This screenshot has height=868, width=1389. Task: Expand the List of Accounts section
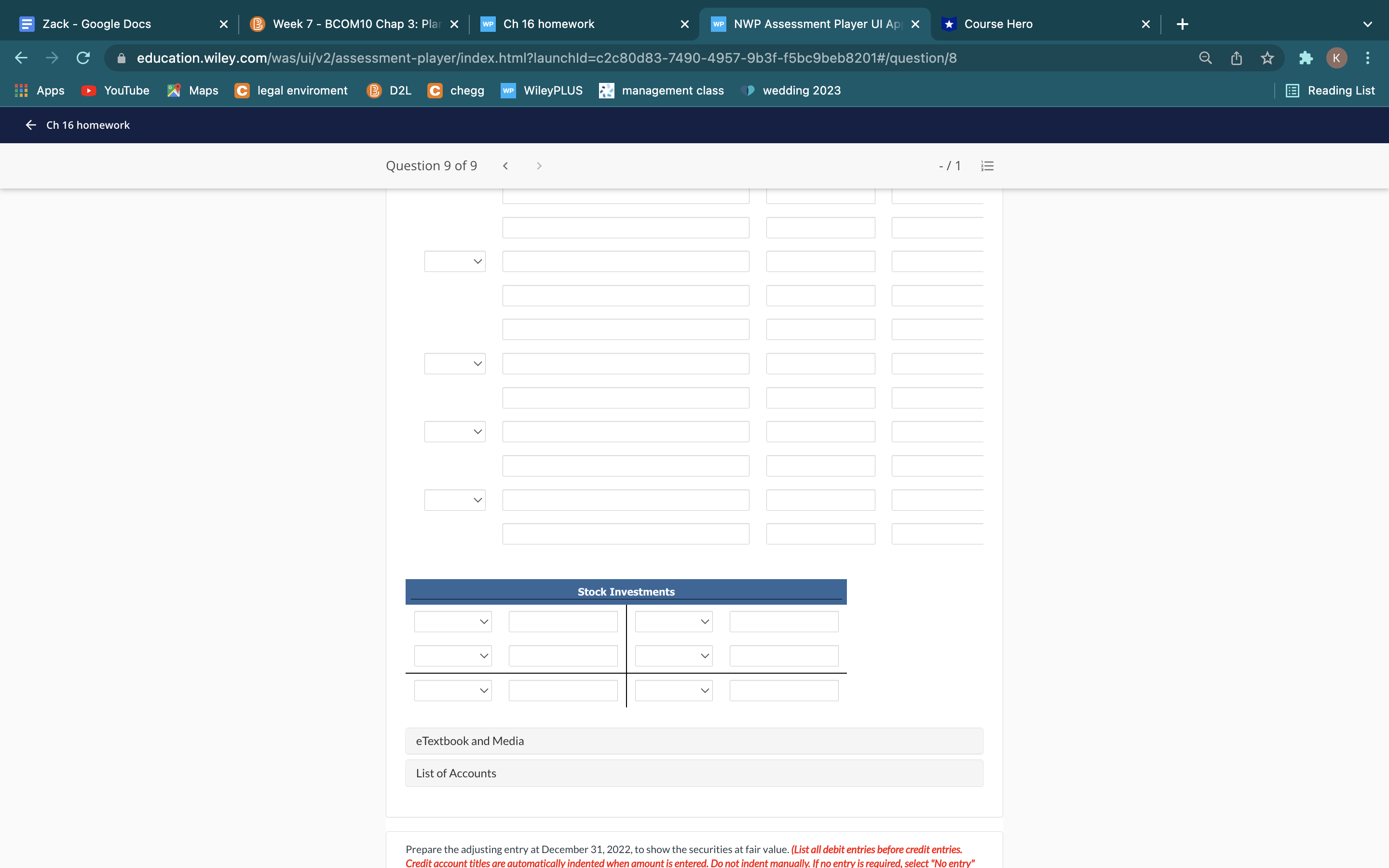pyautogui.click(x=694, y=773)
